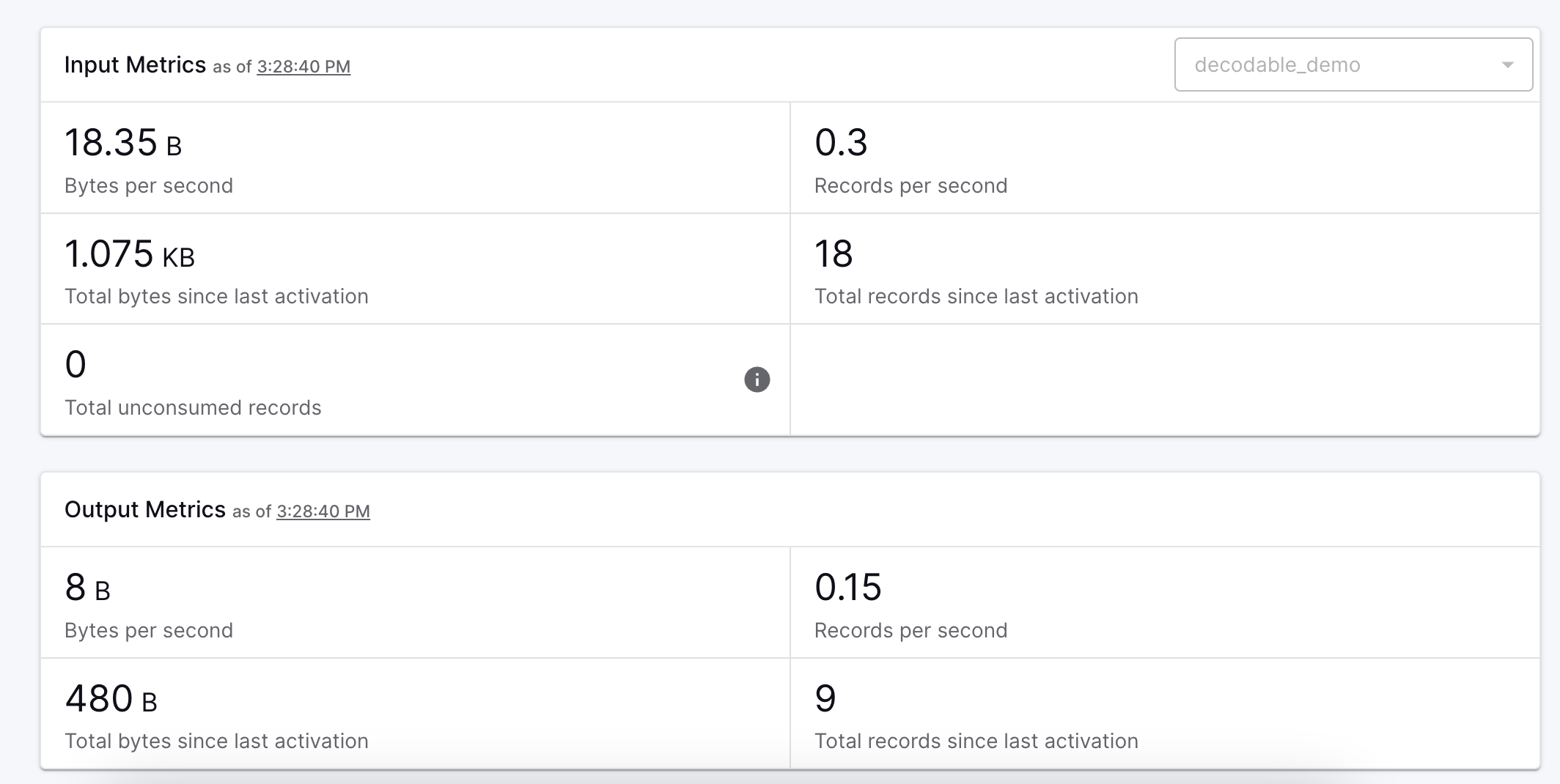Expand the dropdown arrow next to decodable_demo
The width and height of the screenshot is (1560, 784).
click(1507, 65)
